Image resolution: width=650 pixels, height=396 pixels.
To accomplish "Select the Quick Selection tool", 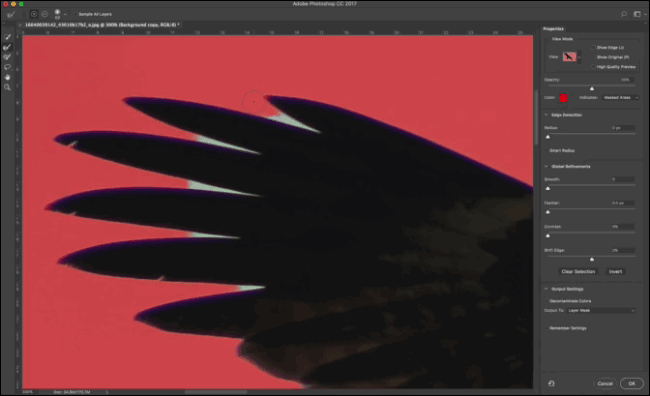I will 7,37.
